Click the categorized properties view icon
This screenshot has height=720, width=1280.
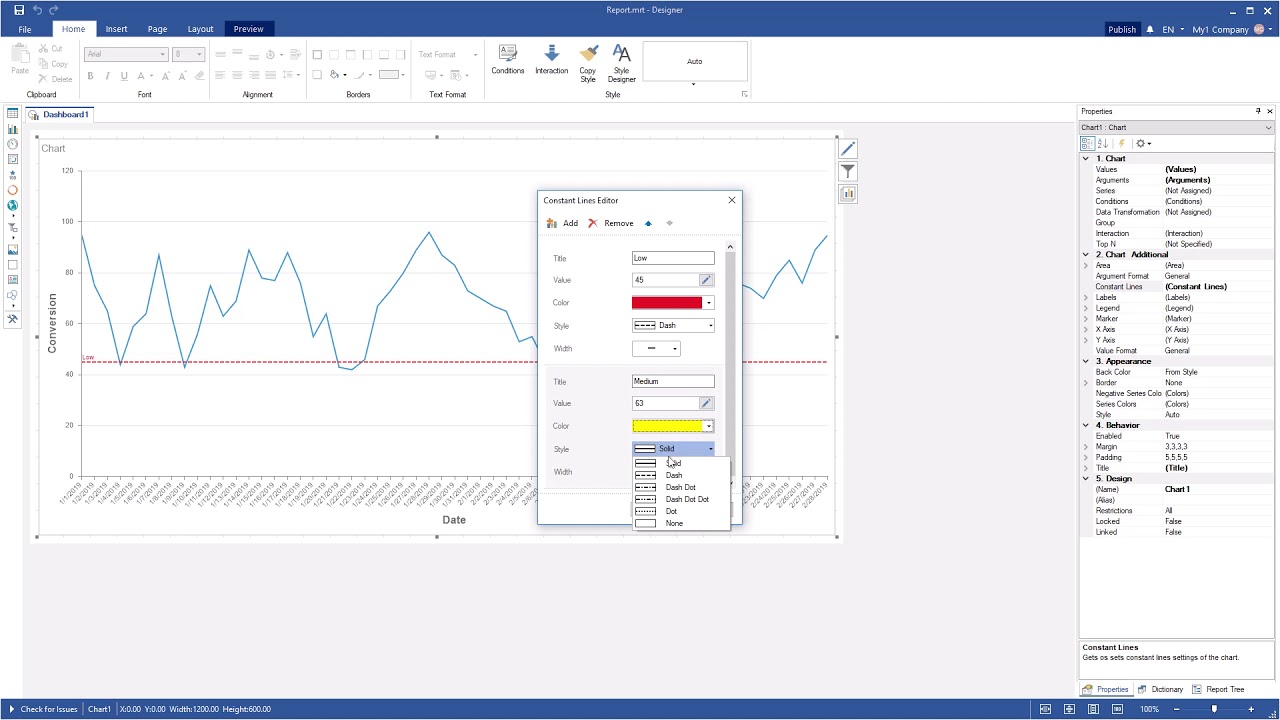pos(1088,143)
